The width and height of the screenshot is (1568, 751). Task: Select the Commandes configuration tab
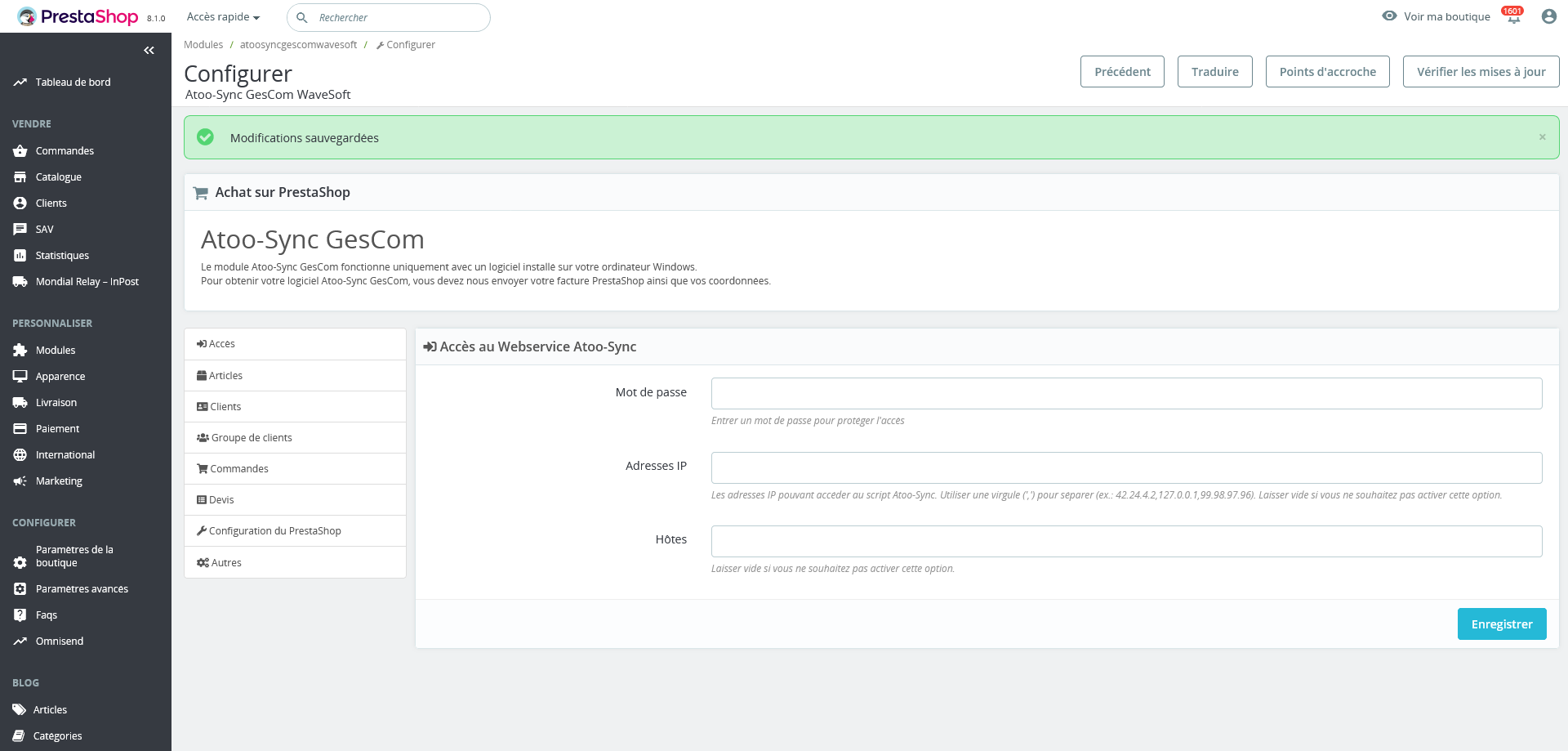pos(295,469)
